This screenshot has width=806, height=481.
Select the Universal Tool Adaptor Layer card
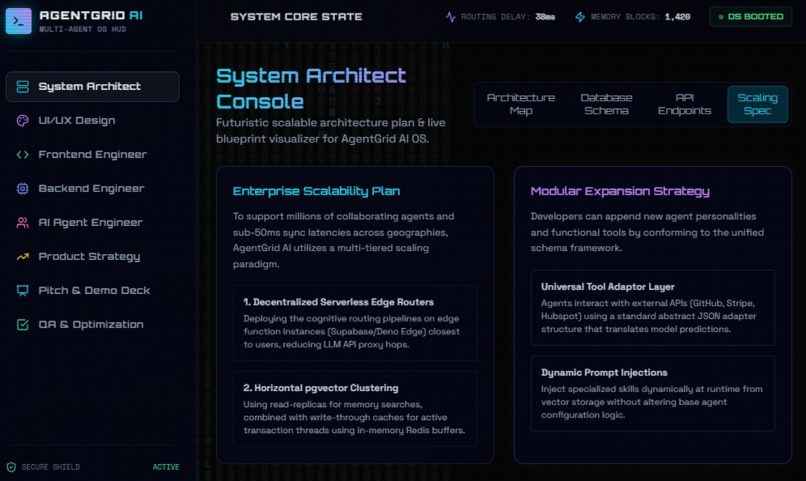click(653, 308)
